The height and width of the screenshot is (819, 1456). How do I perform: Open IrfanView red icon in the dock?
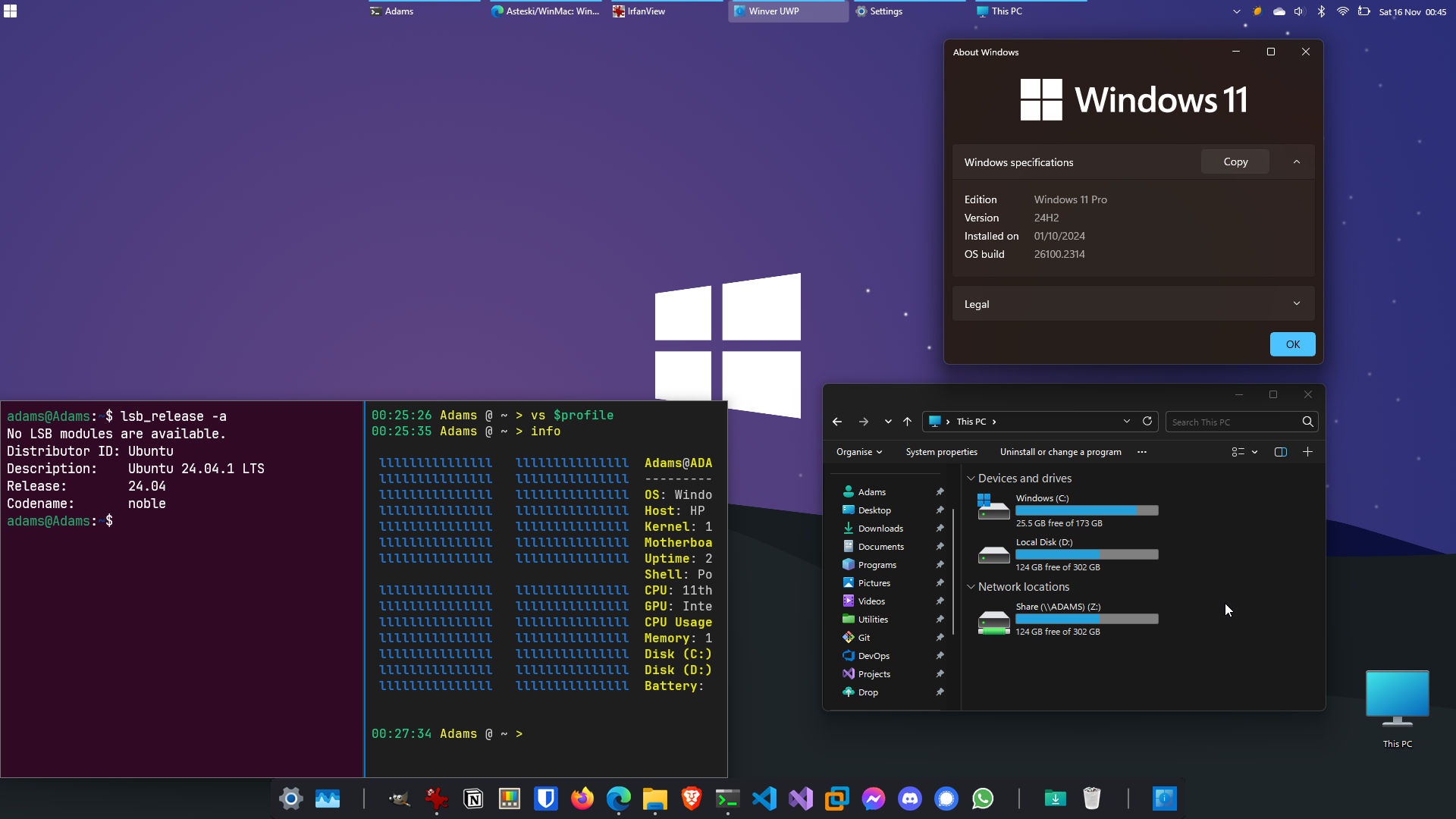436,799
